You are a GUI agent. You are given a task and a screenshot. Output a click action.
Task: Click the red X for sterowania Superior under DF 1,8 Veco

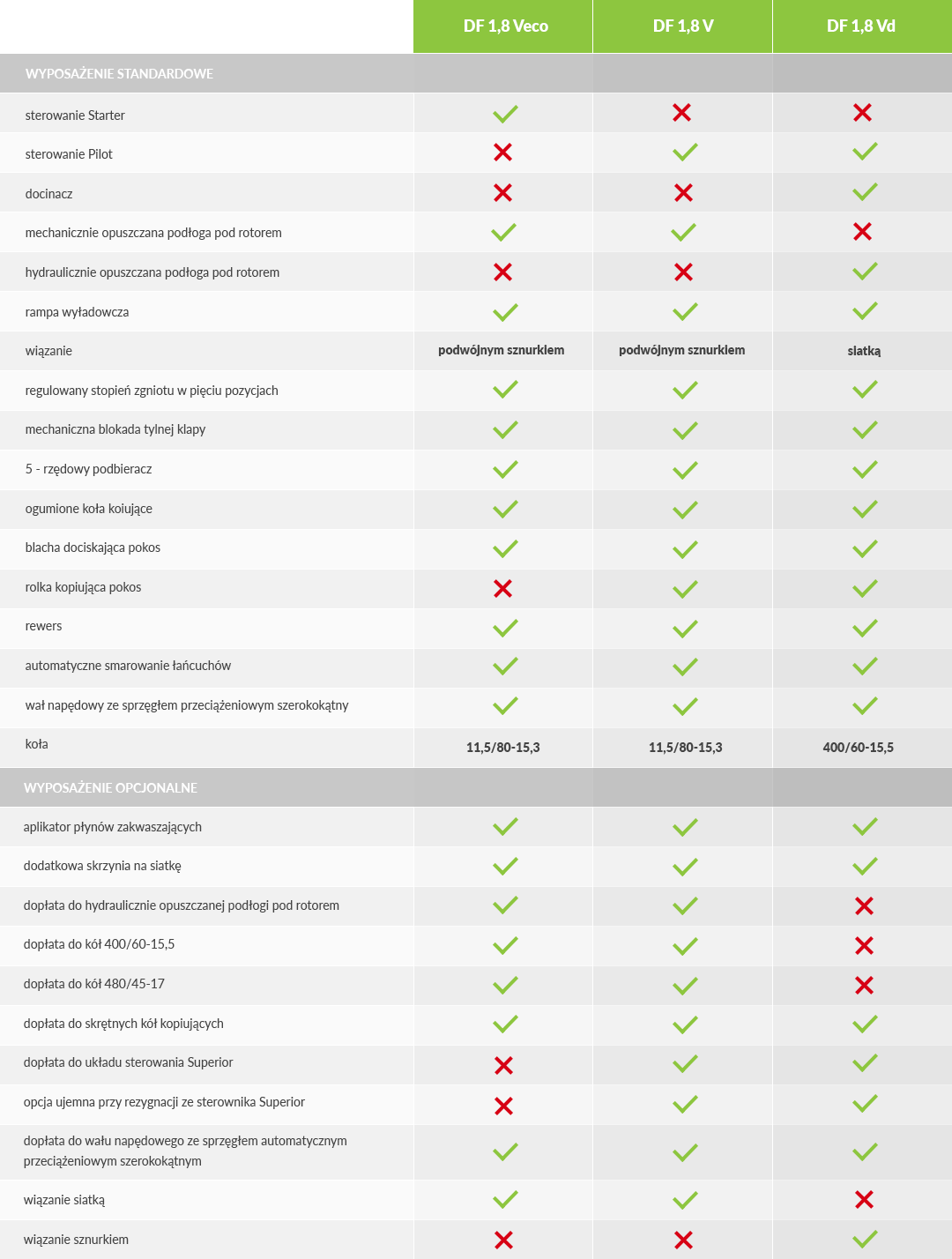tap(503, 1066)
